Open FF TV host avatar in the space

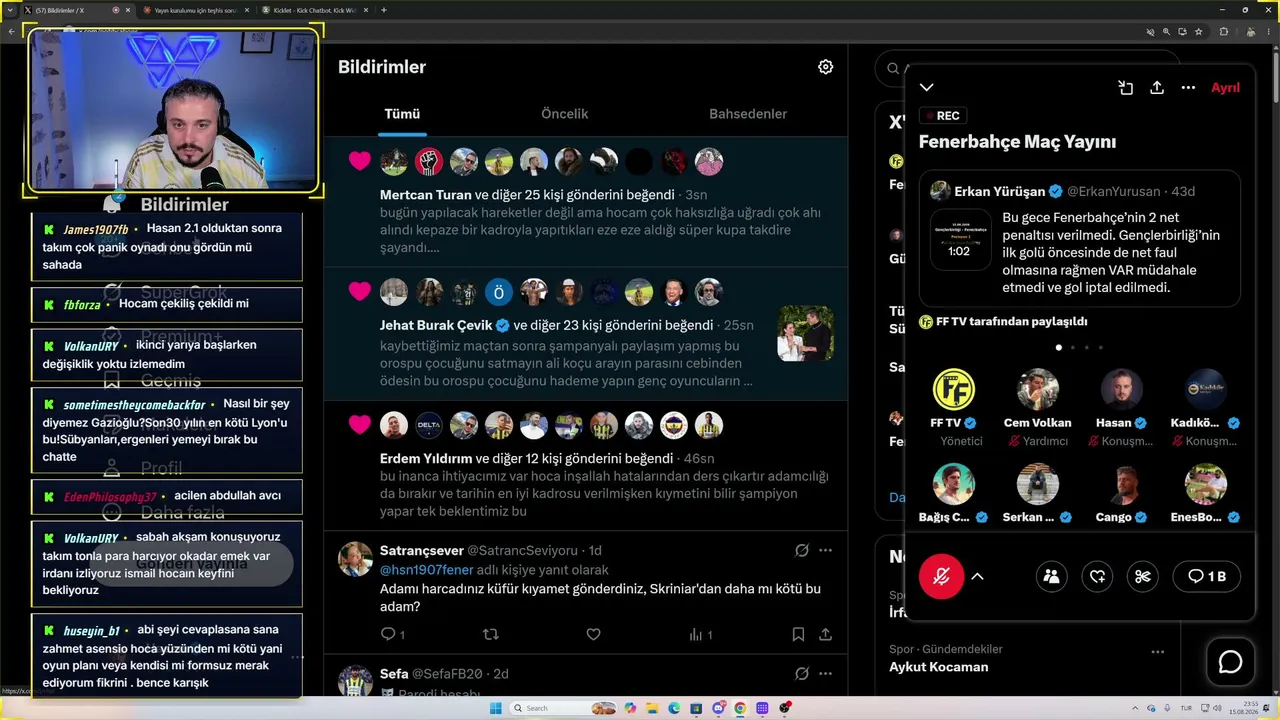tap(953, 389)
